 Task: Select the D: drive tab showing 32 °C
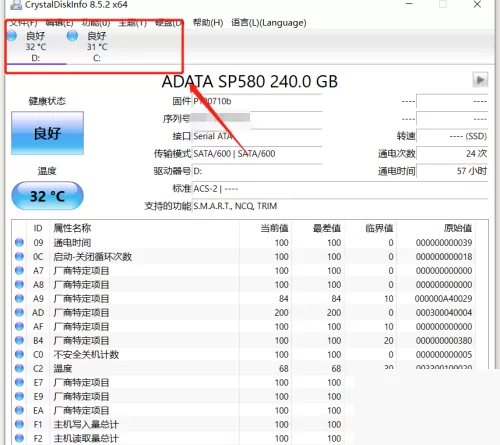(36, 46)
